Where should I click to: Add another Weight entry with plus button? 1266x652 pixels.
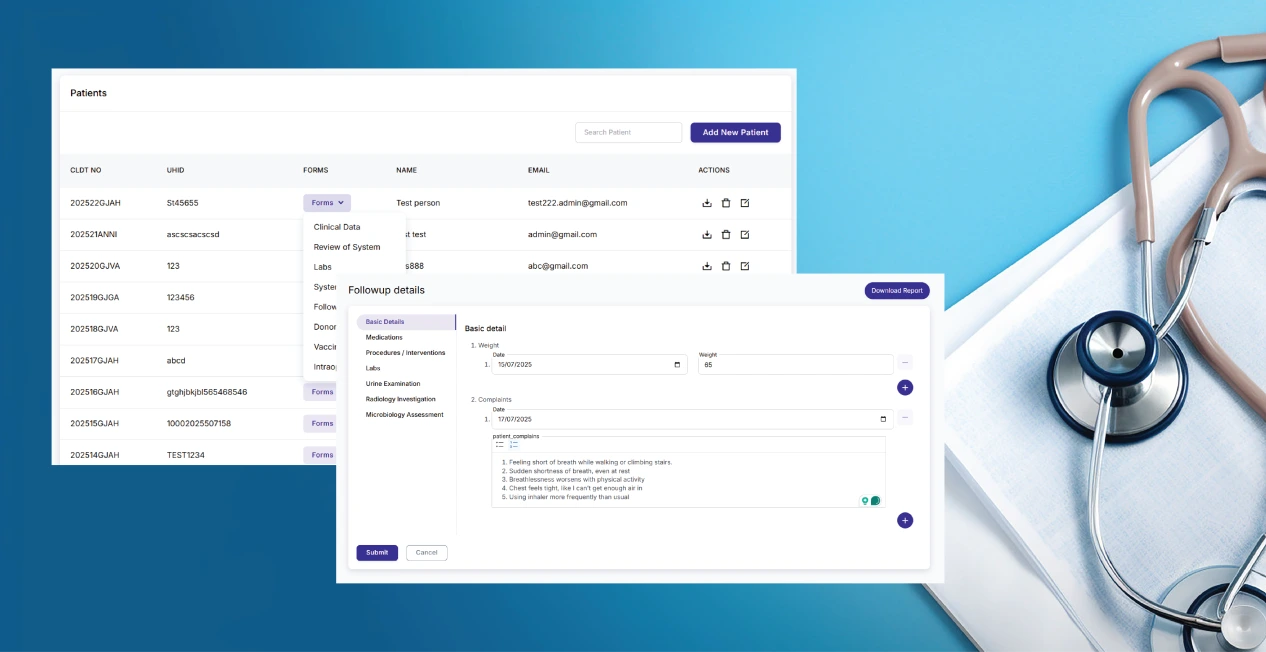click(x=904, y=387)
